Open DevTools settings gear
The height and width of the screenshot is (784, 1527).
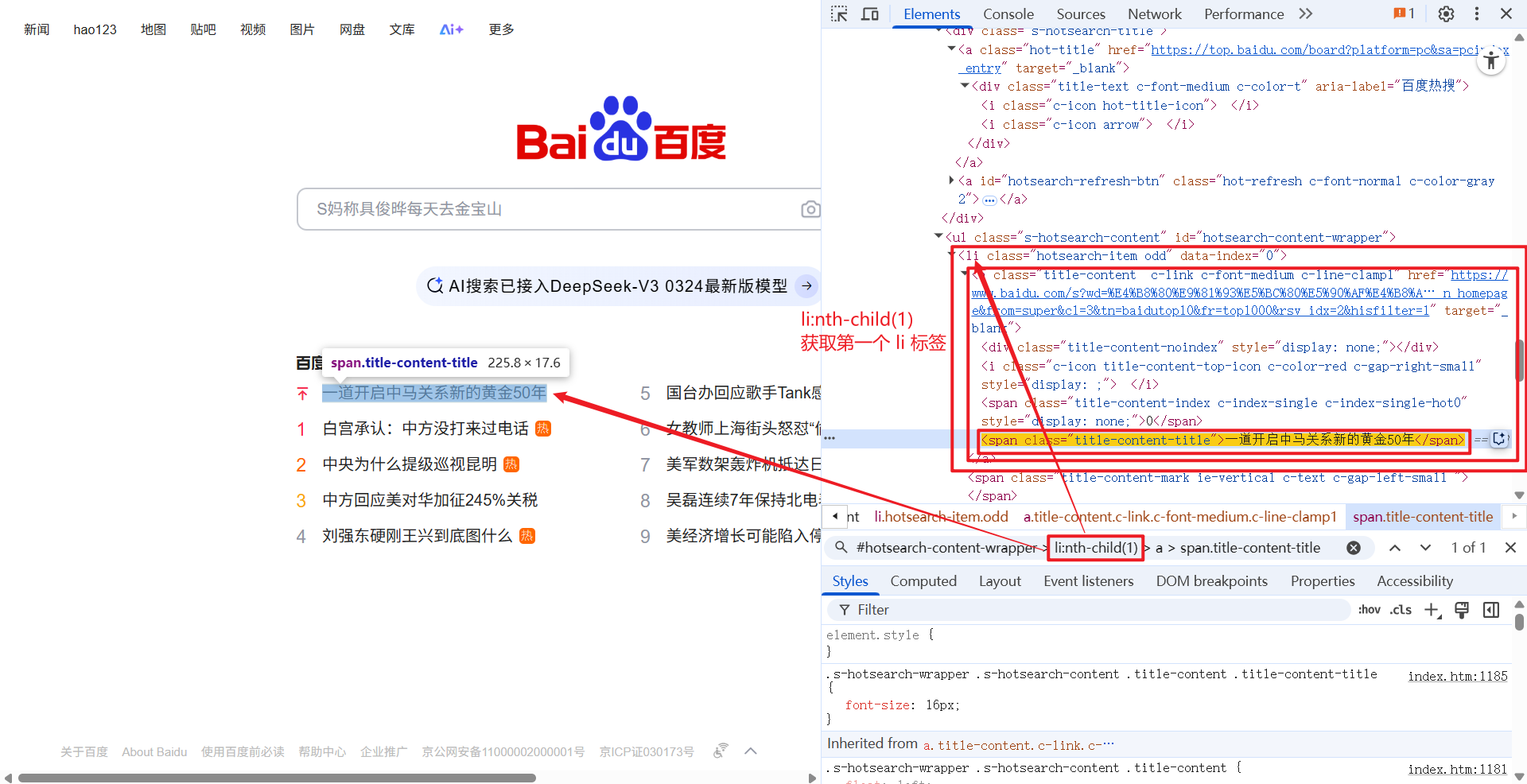[1446, 14]
